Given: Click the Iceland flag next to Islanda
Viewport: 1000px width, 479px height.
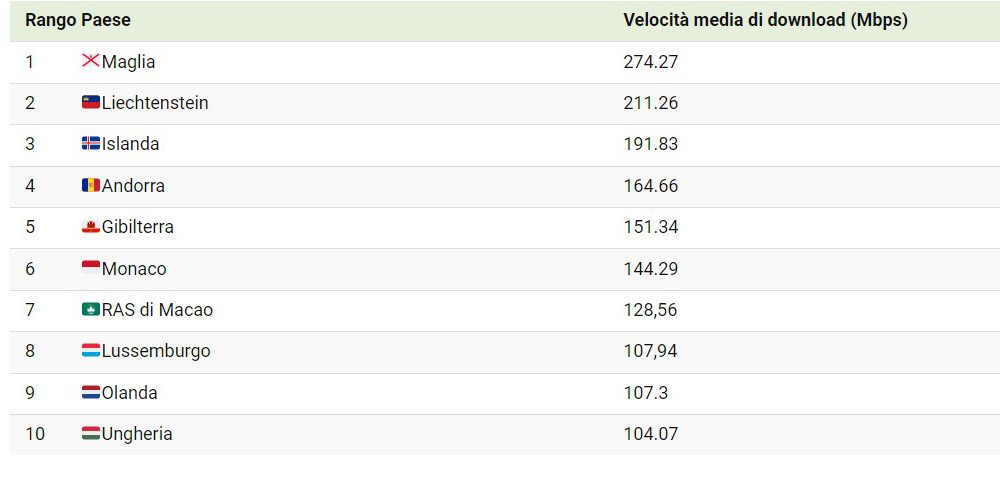Looking at the screenshot, I should click(x=91, y=144).
